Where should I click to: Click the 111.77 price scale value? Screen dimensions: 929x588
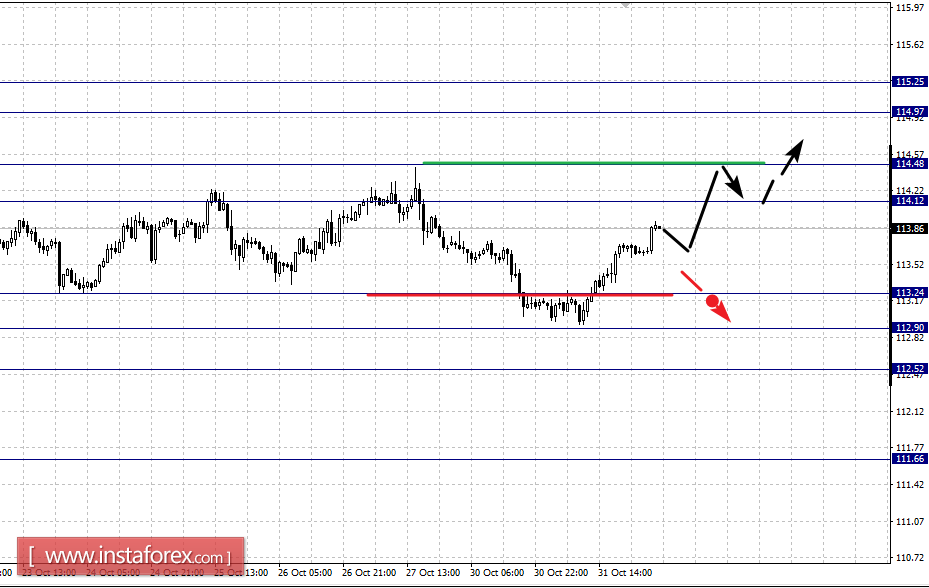(x=910, y=448)
